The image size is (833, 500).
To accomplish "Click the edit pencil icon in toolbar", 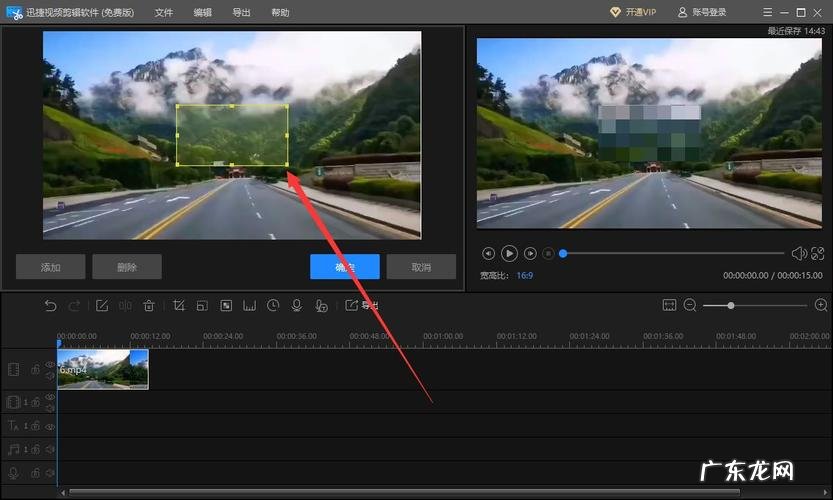I will (101, 306).
